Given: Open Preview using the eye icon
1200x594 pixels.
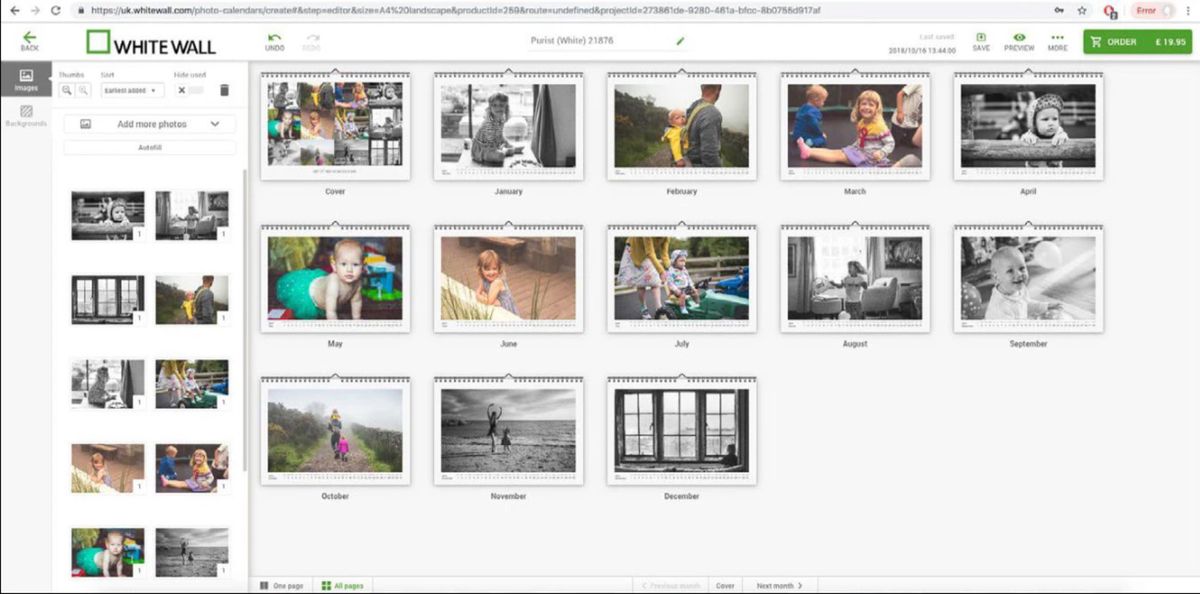Looking at the screenshot, I should point(1018,40).
